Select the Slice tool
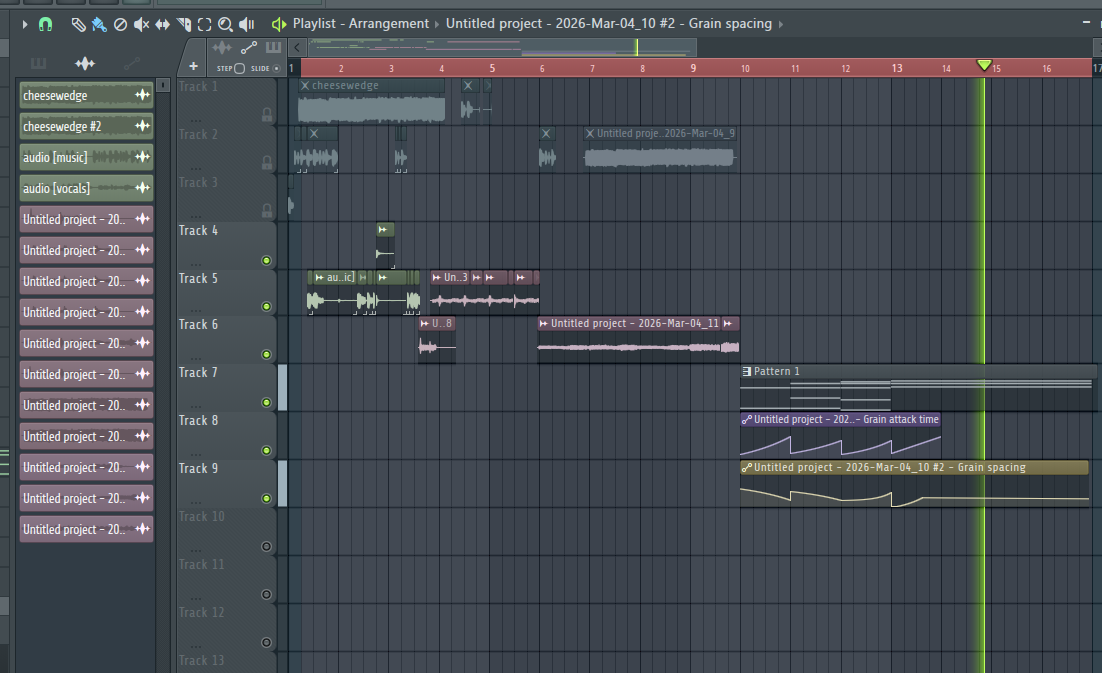This screenshot has height=673, width=1102. click(183, 23)
